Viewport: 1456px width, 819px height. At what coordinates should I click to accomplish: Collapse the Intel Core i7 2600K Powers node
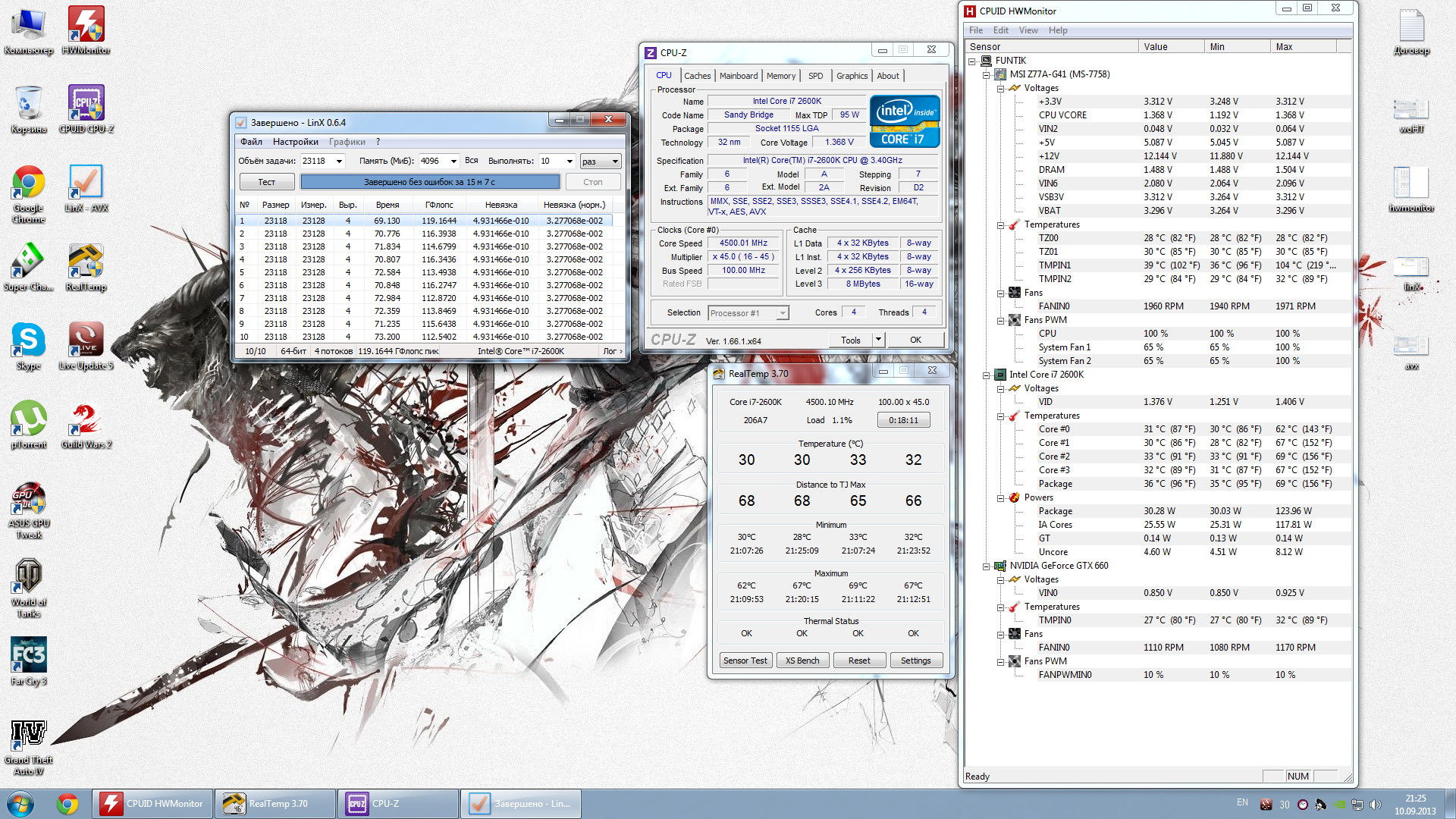1000,497
